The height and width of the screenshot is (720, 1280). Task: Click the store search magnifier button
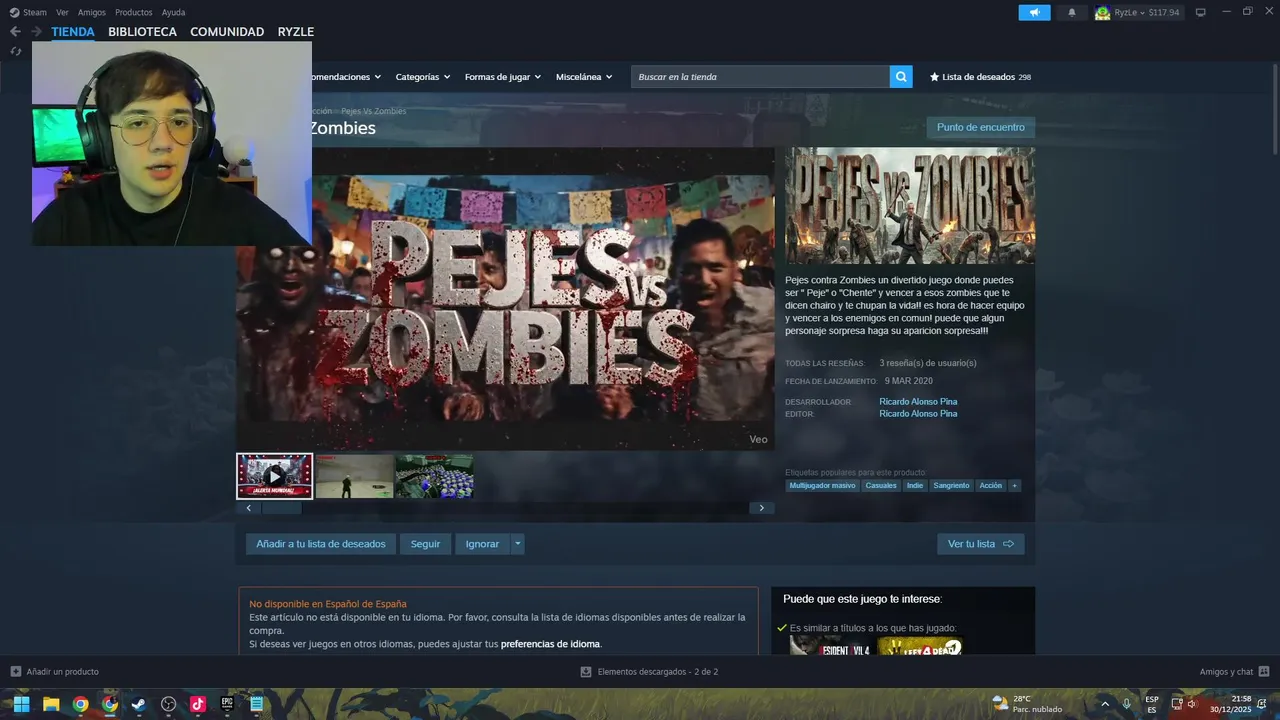(x=901, y=77)
